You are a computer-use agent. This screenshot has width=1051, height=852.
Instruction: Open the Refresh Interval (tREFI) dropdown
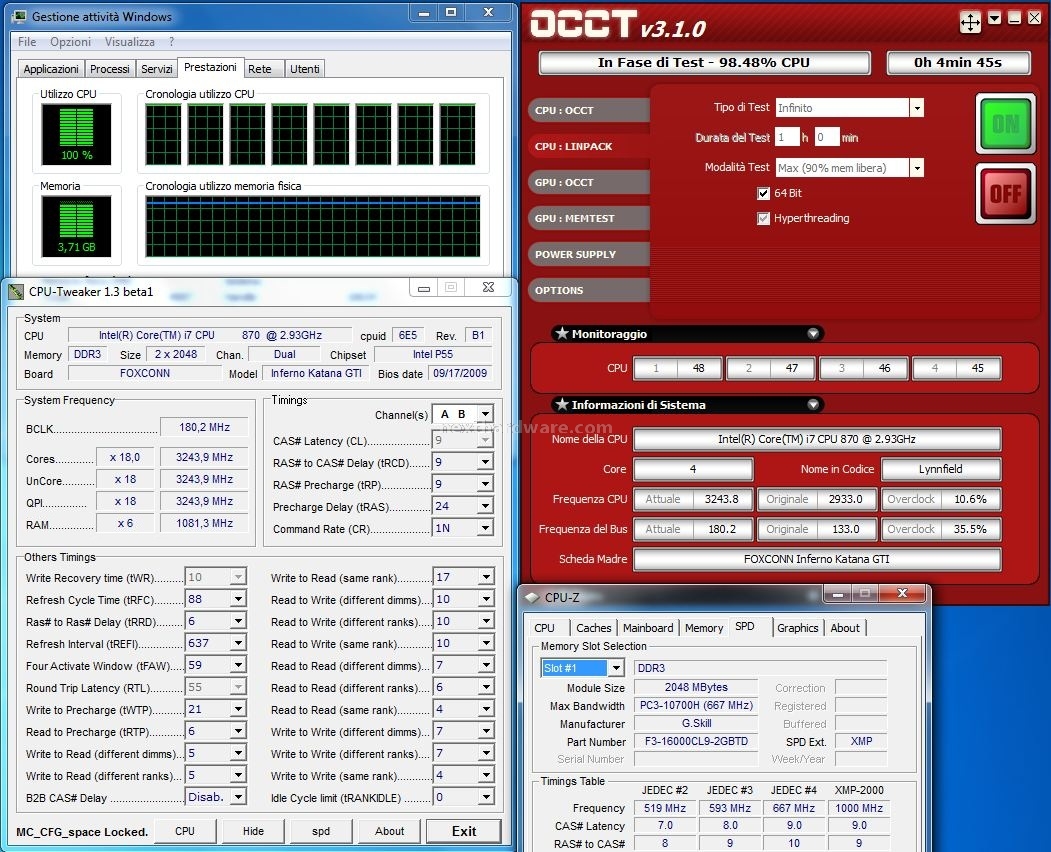[x=238, y=643]
